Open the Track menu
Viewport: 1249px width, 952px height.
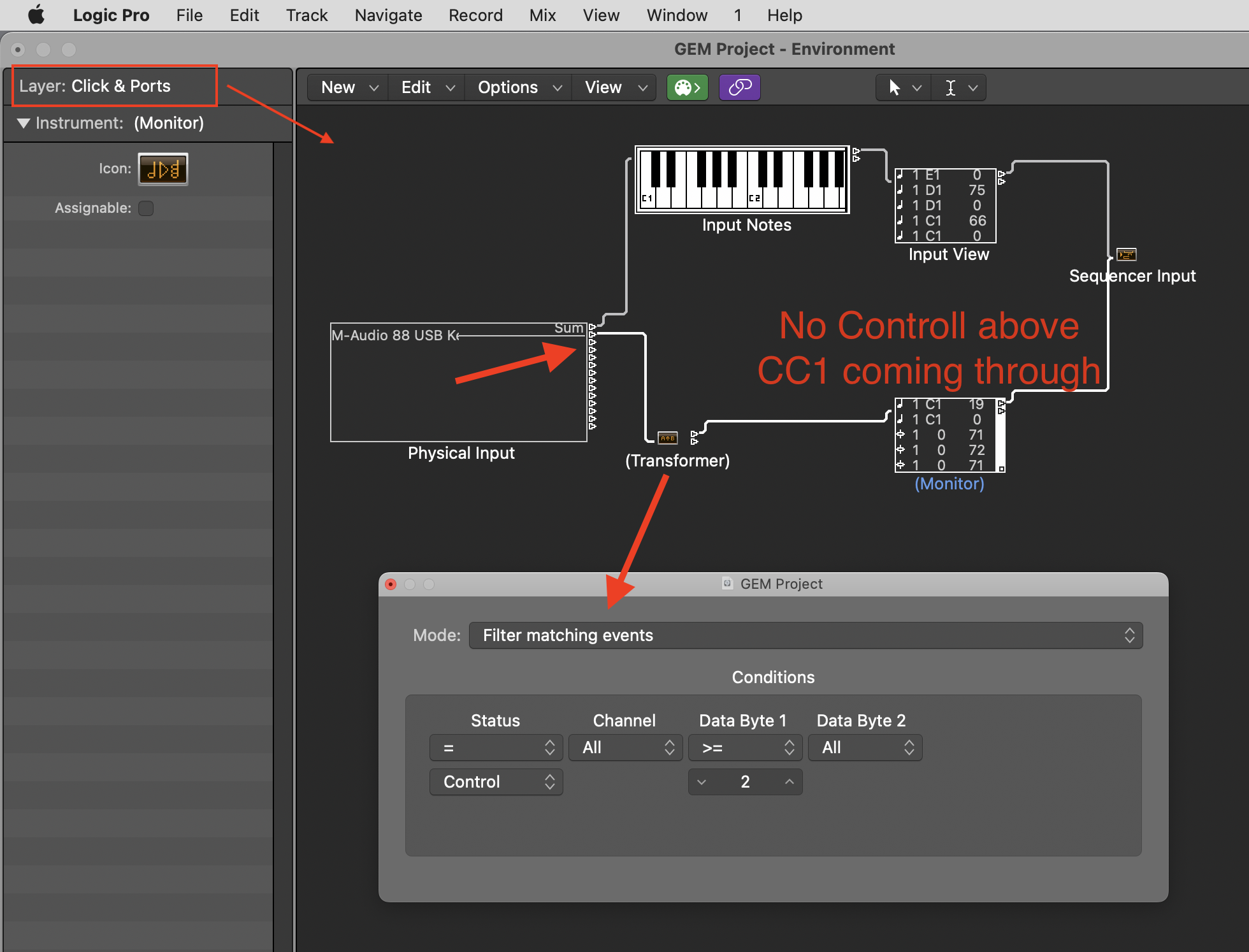pyautogui.click(x=307, y=15)
